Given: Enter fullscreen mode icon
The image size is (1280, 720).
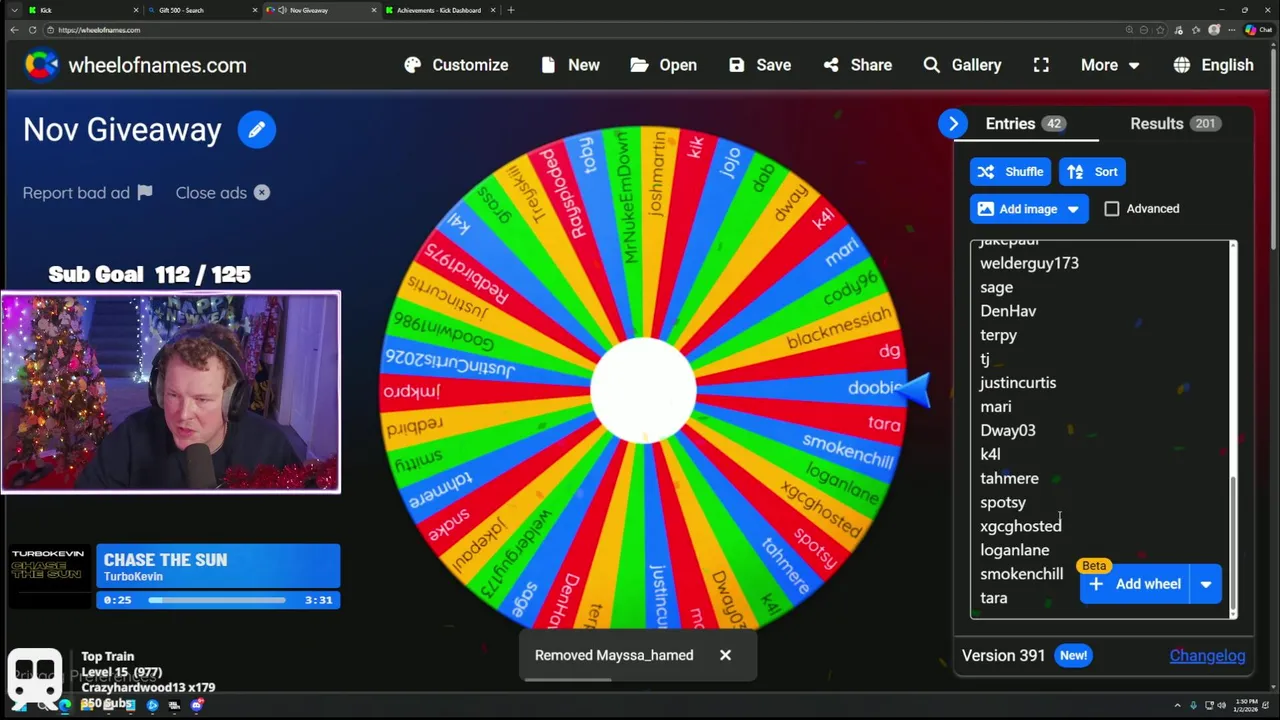Looking at the screenshot, I should coord(1041,65).
